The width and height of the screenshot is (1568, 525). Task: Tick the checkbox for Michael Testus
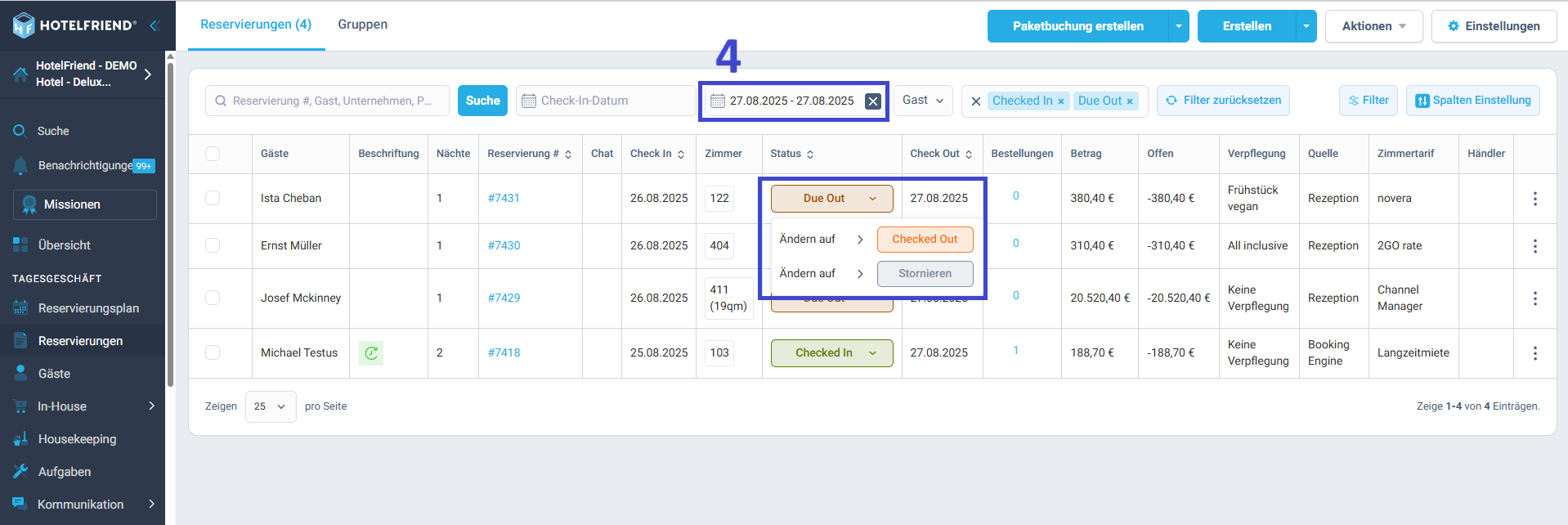(x=213, y=352)
